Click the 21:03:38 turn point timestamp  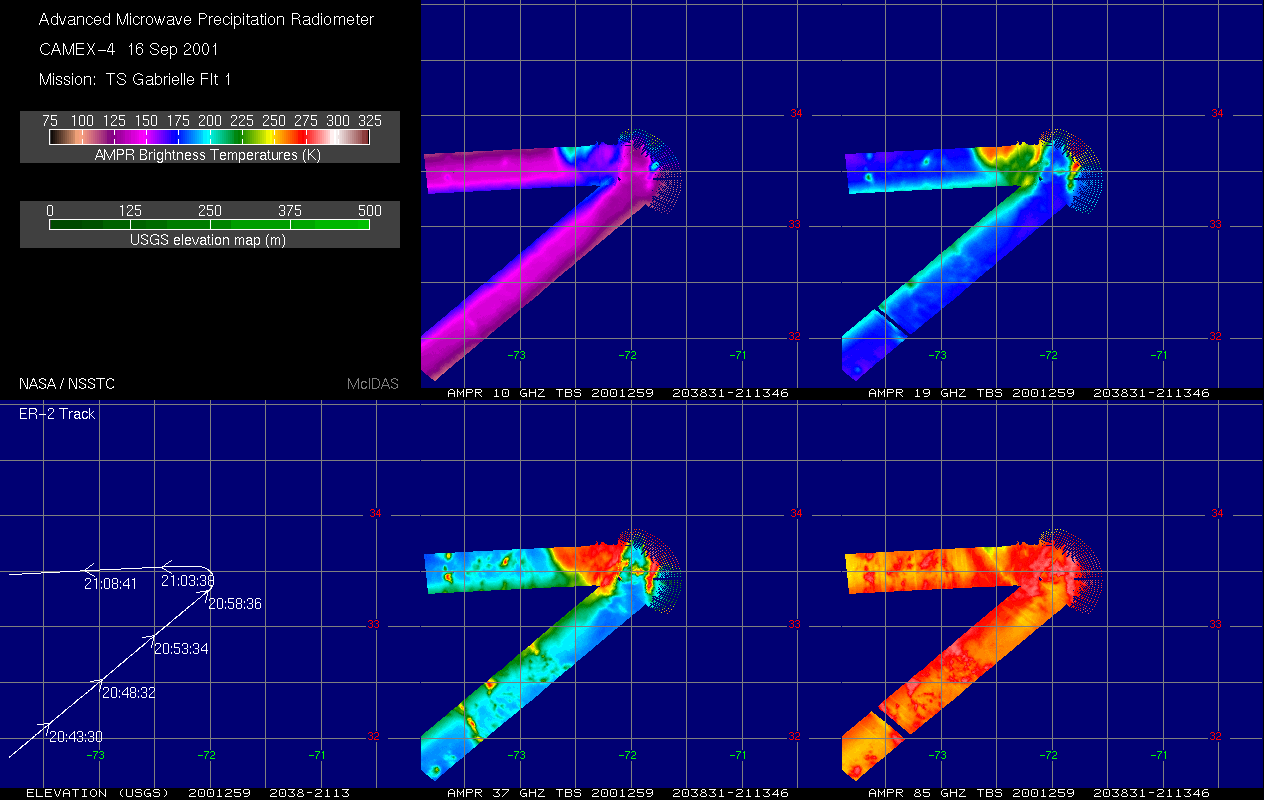pyautogui.click(x=187, y=581)
